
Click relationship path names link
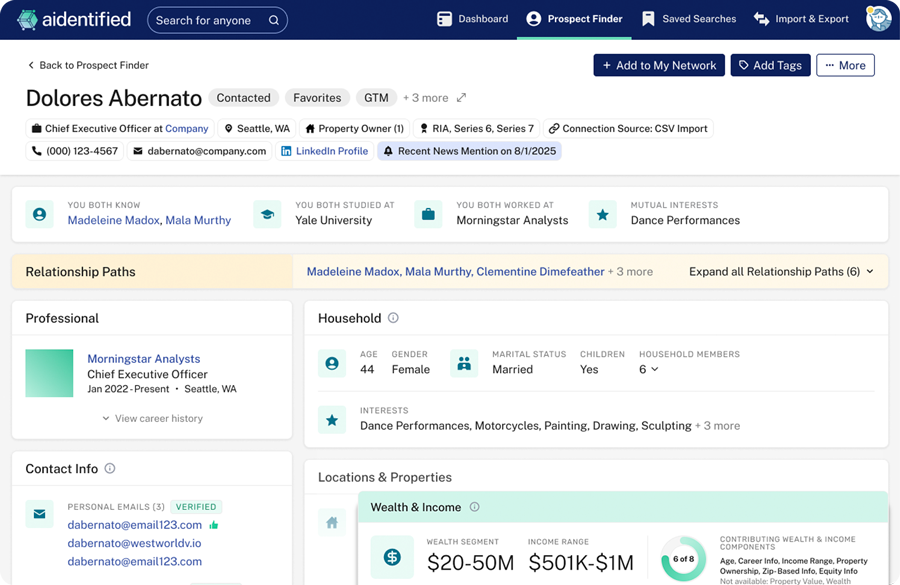[x=455, y=272]
